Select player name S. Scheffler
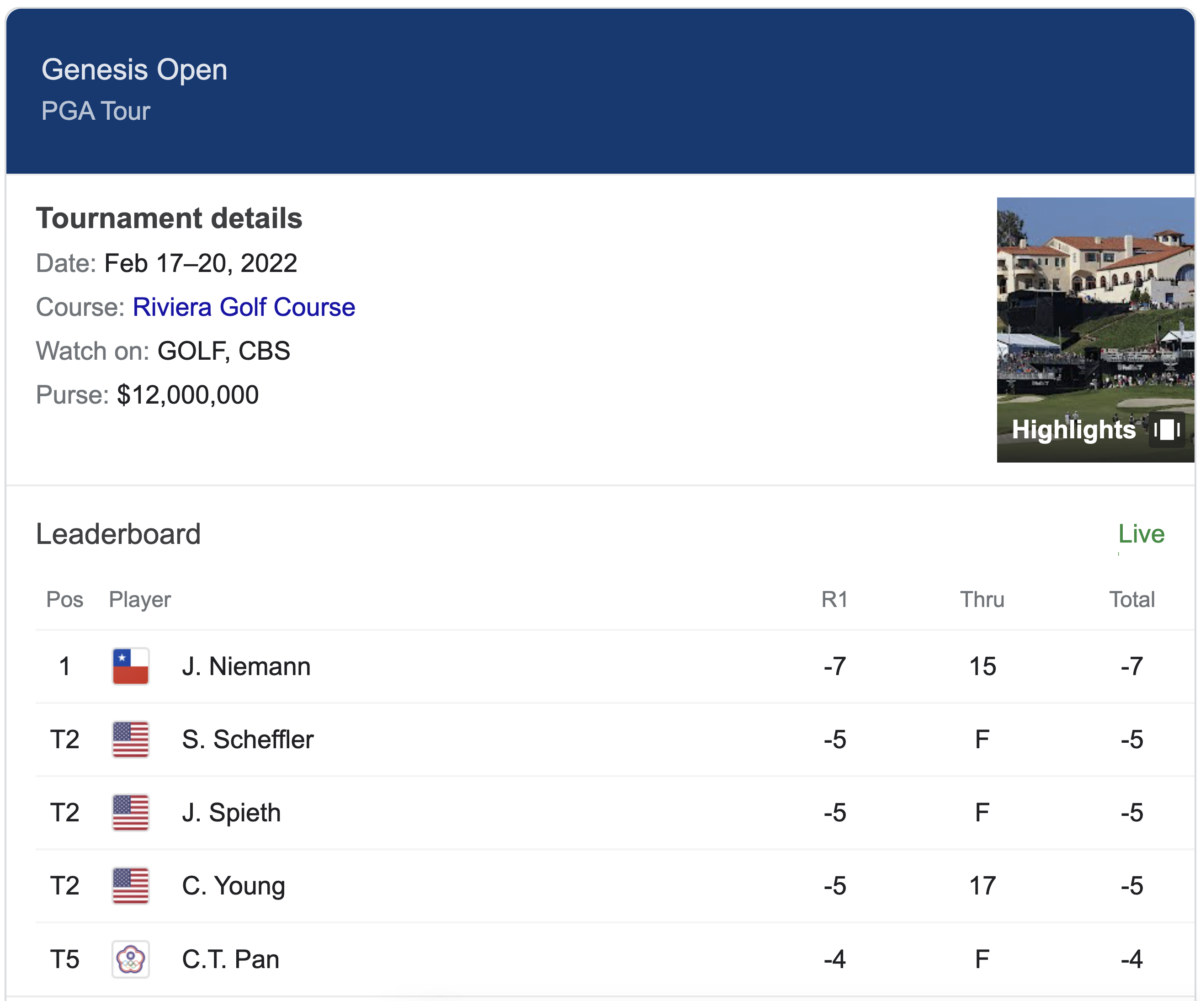The image size is (1200, 1001). click(248, 740)
